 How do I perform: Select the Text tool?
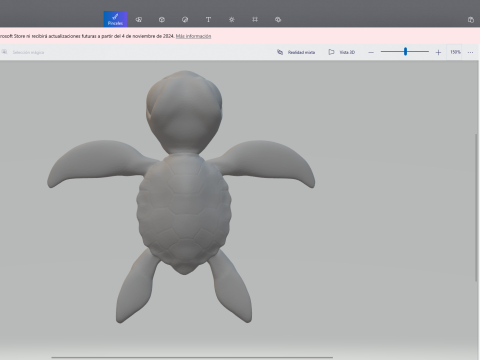(x=208, y=20)
